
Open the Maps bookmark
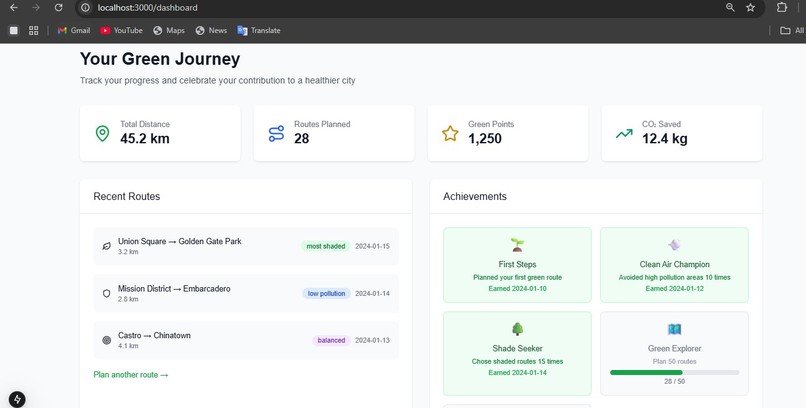(169, 30)
